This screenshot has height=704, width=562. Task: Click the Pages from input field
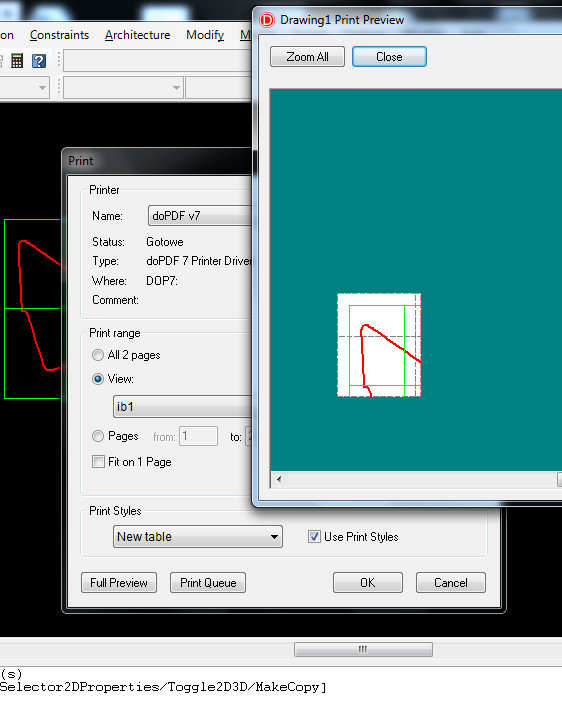[198, 436]
